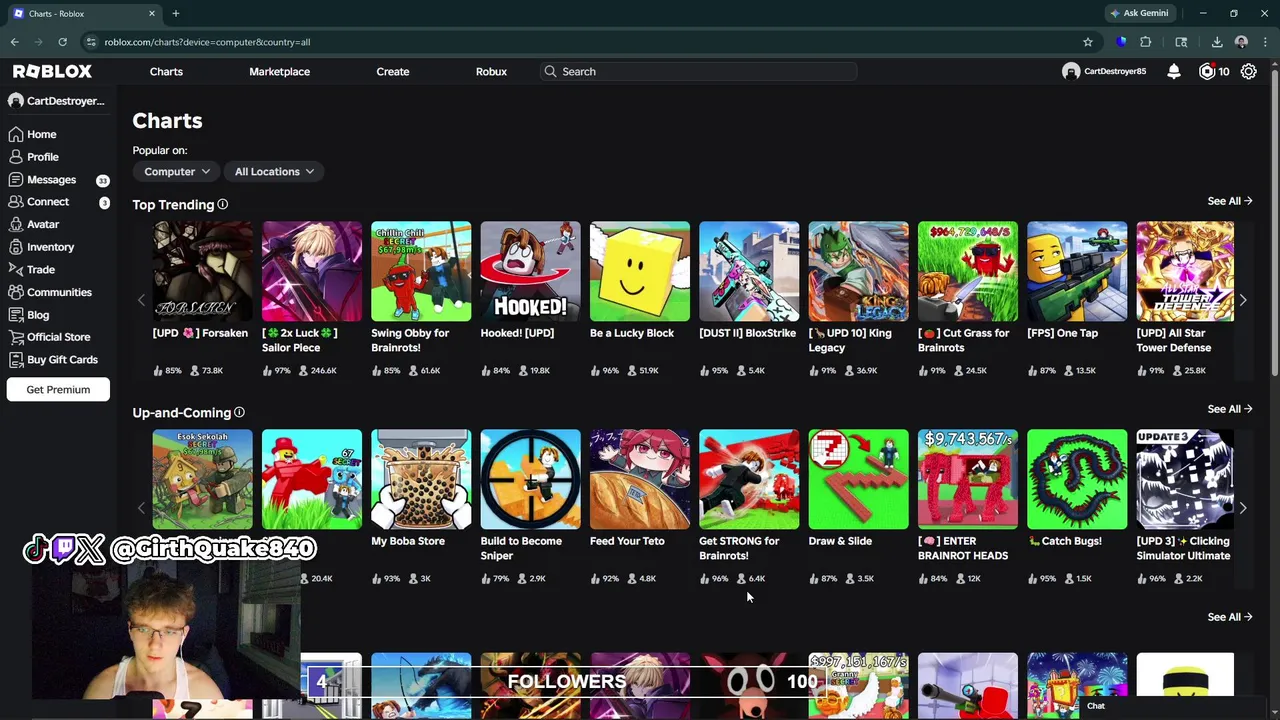Open the Create nav item
The image size is (1280, 720).
tap(392, 71)
